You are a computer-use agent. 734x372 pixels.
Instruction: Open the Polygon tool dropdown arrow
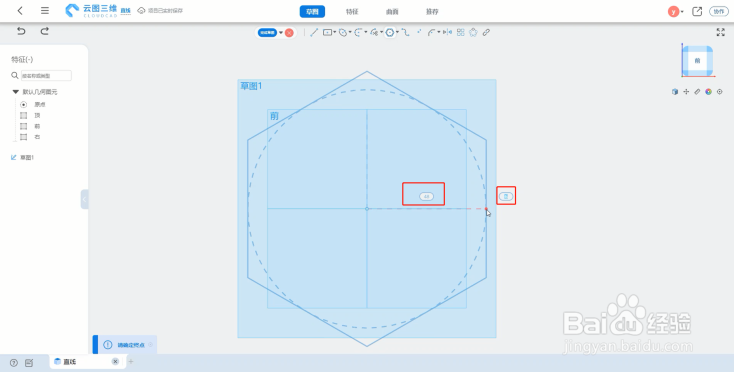pyautogui.click(x=397, y=32)
